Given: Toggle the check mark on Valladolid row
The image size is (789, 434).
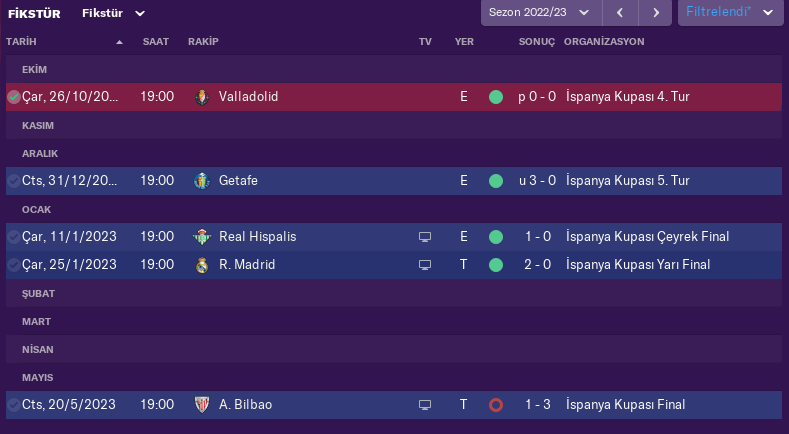Looking at the screenshot, I should tap(13, 97).
